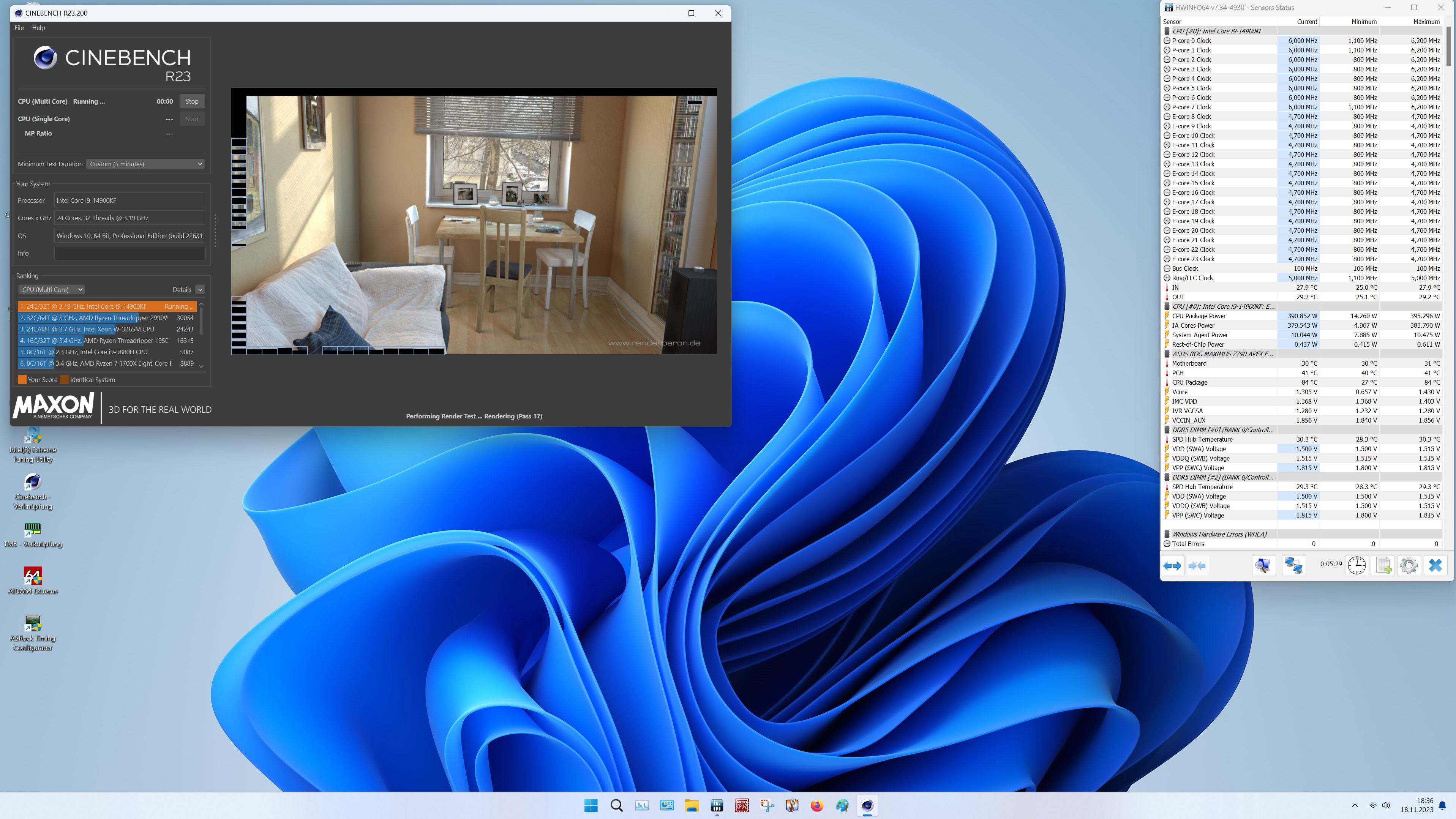Select CPU Package Power sensor row
The height and width of the screenshot is (819, 1456).
pos(1302,316)
